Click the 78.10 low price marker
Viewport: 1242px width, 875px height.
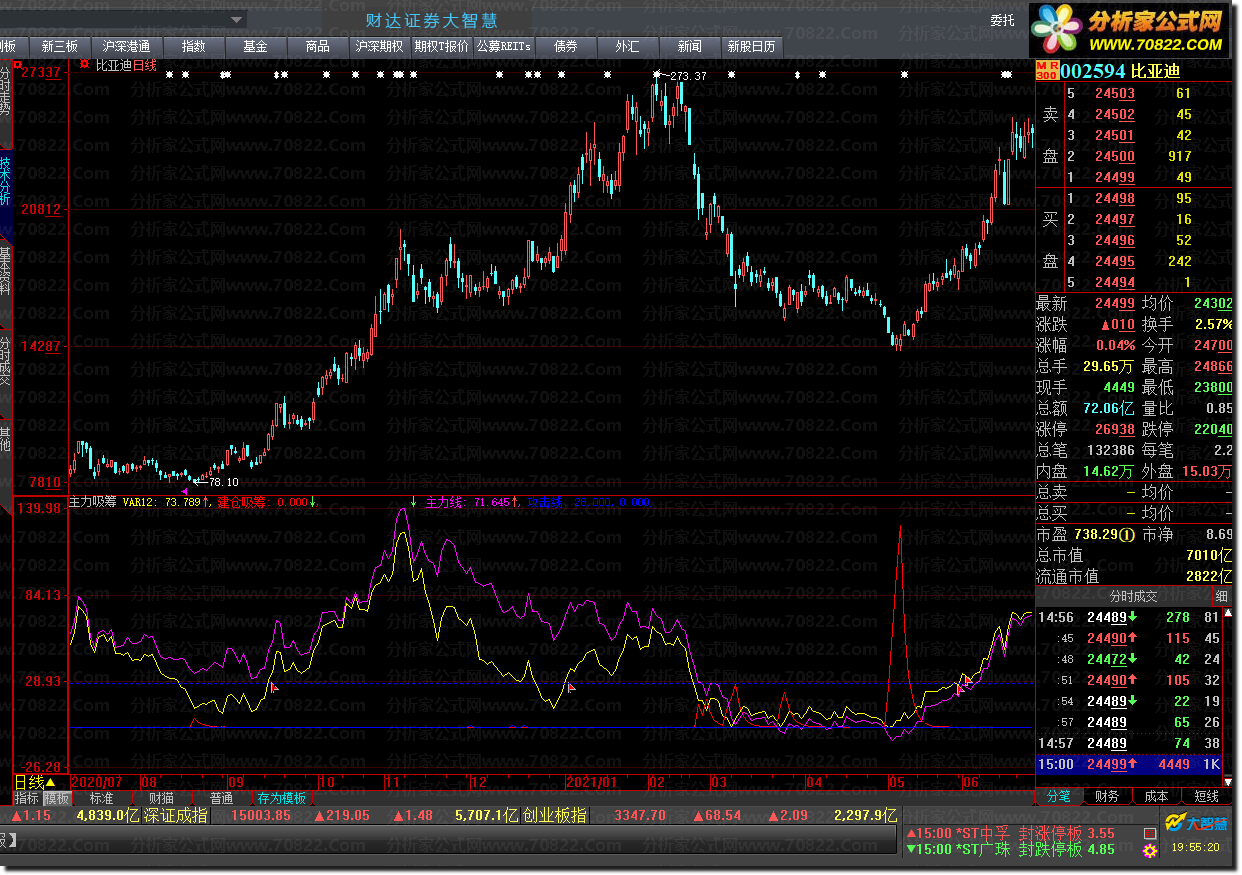coord(223,482)
